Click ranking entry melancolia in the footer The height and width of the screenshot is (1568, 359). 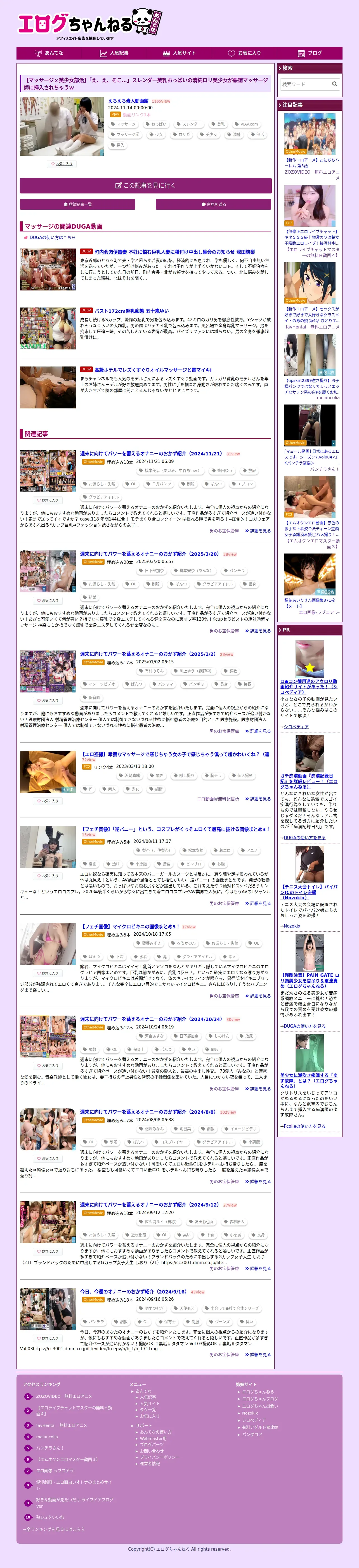47,1437
